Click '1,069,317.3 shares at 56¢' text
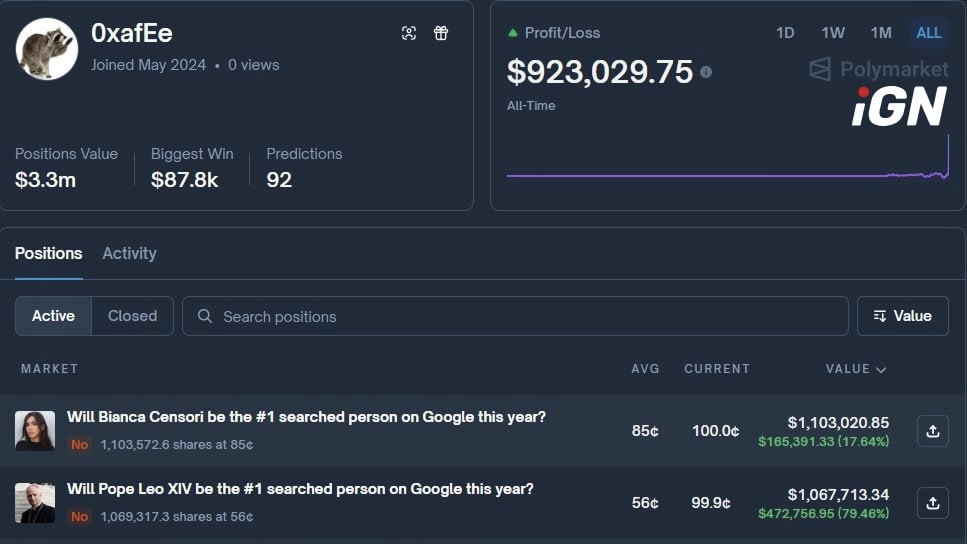The height and width of the screenshot is (544, 967). click(x=177, y=517)
